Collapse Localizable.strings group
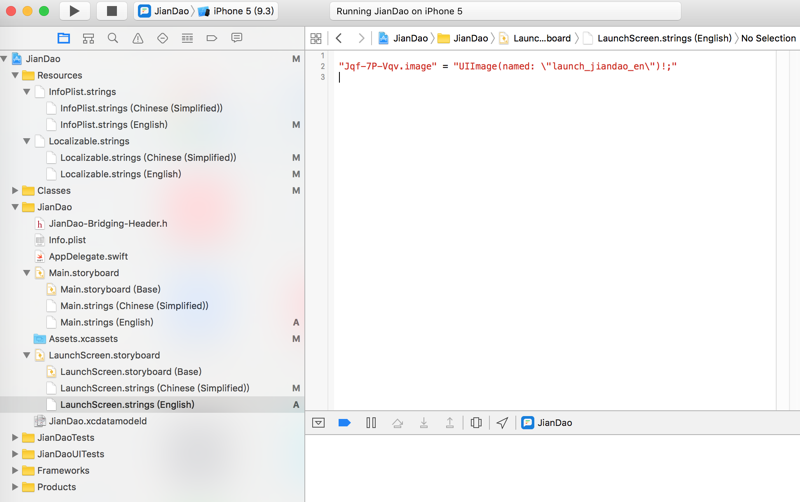 27,141
